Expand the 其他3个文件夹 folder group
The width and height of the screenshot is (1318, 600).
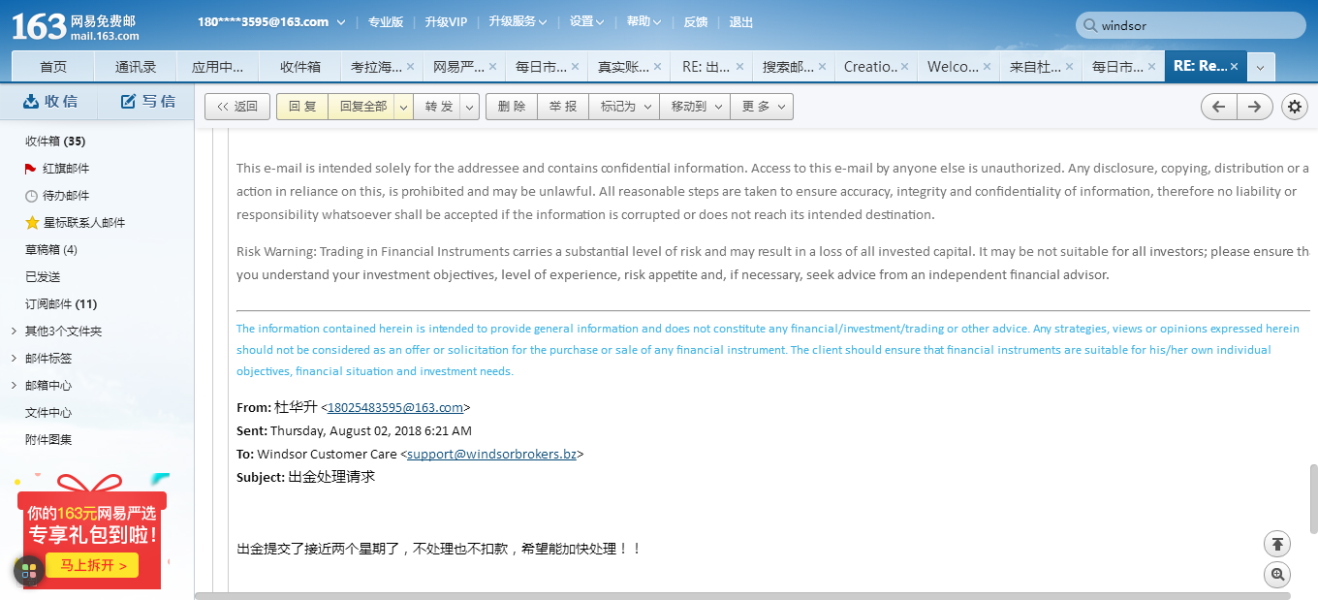point(13,331)
